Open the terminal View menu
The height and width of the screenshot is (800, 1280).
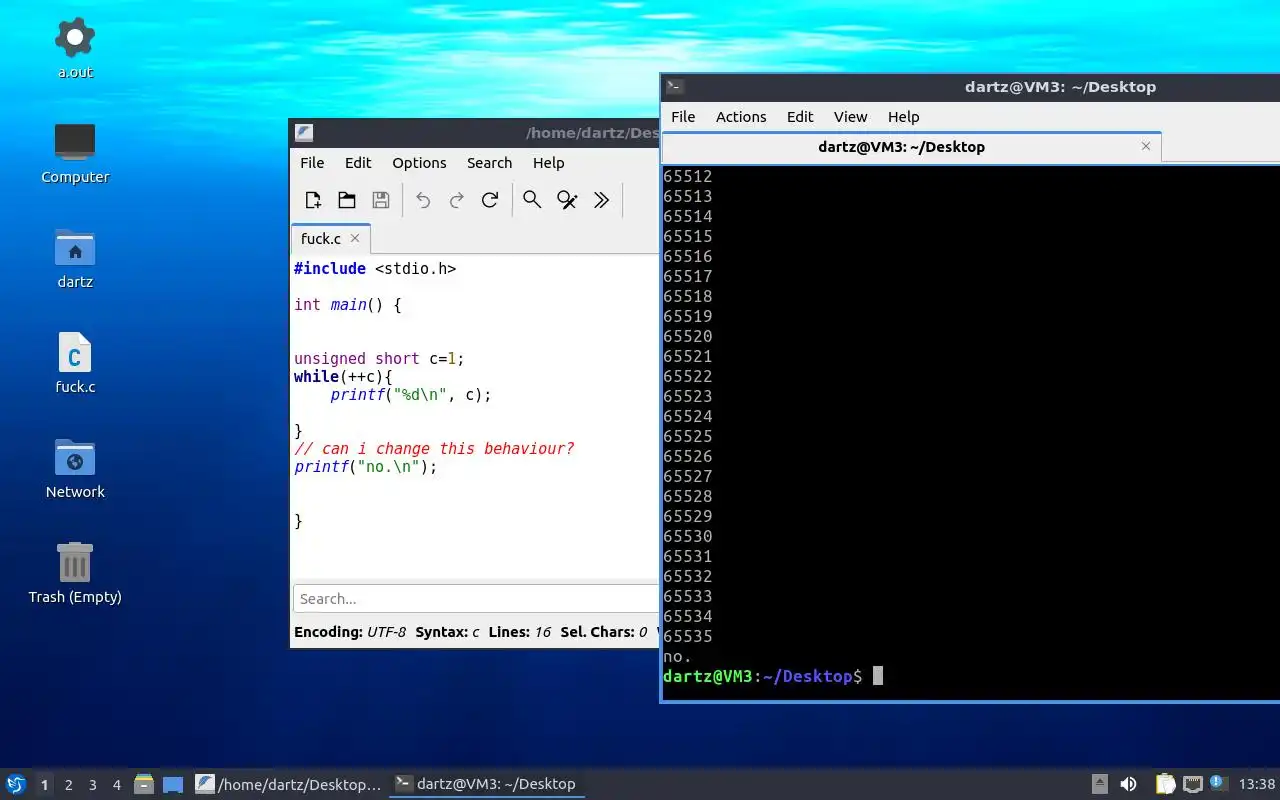(x=851, y=117)
